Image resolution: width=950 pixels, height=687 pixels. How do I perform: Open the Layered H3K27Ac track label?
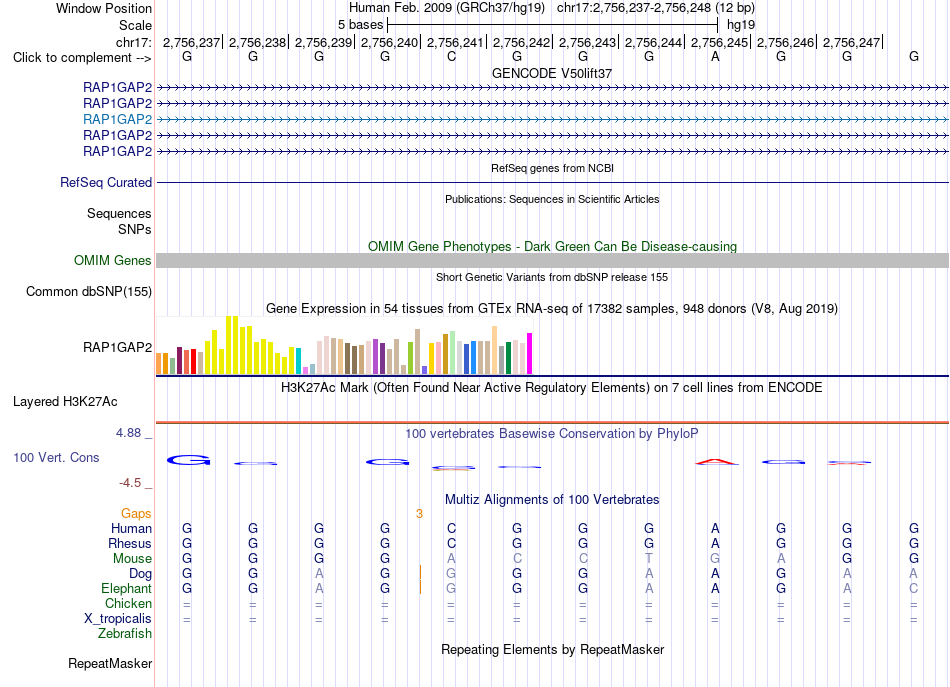pyautogui.click(x=65, y=402)
